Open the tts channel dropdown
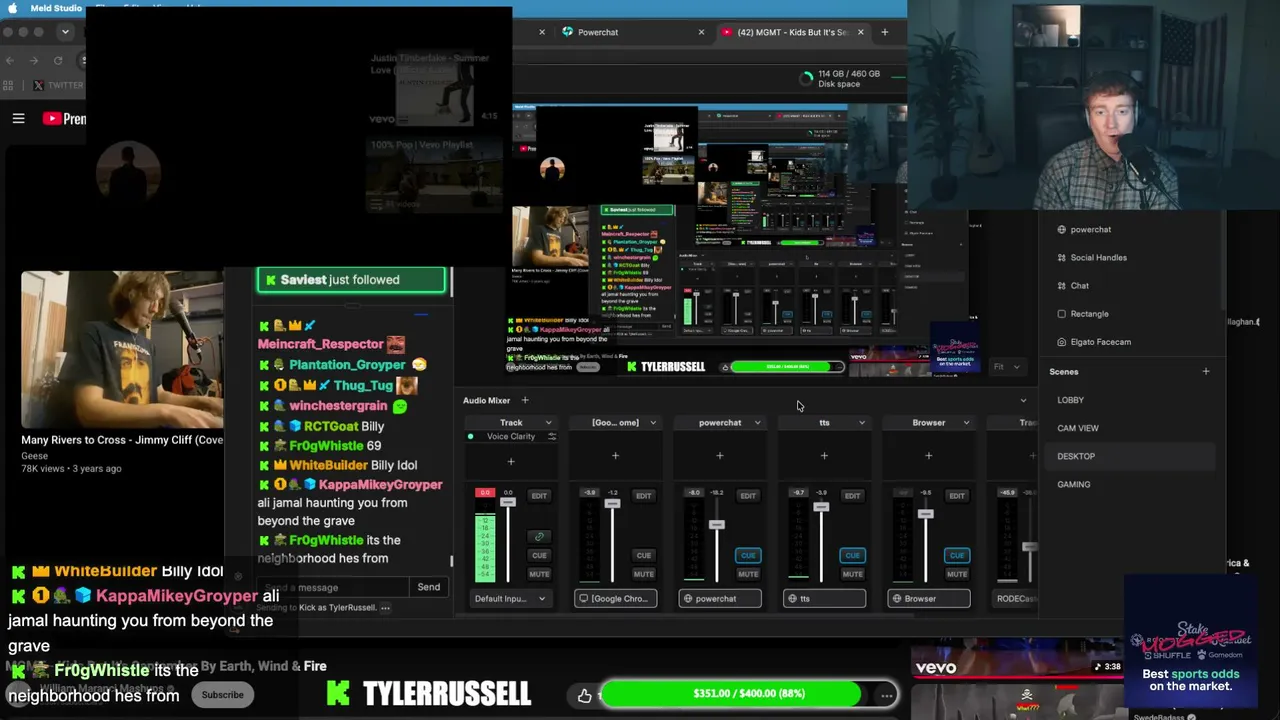This screenshot has height=720, width=1280. (862, 423)
